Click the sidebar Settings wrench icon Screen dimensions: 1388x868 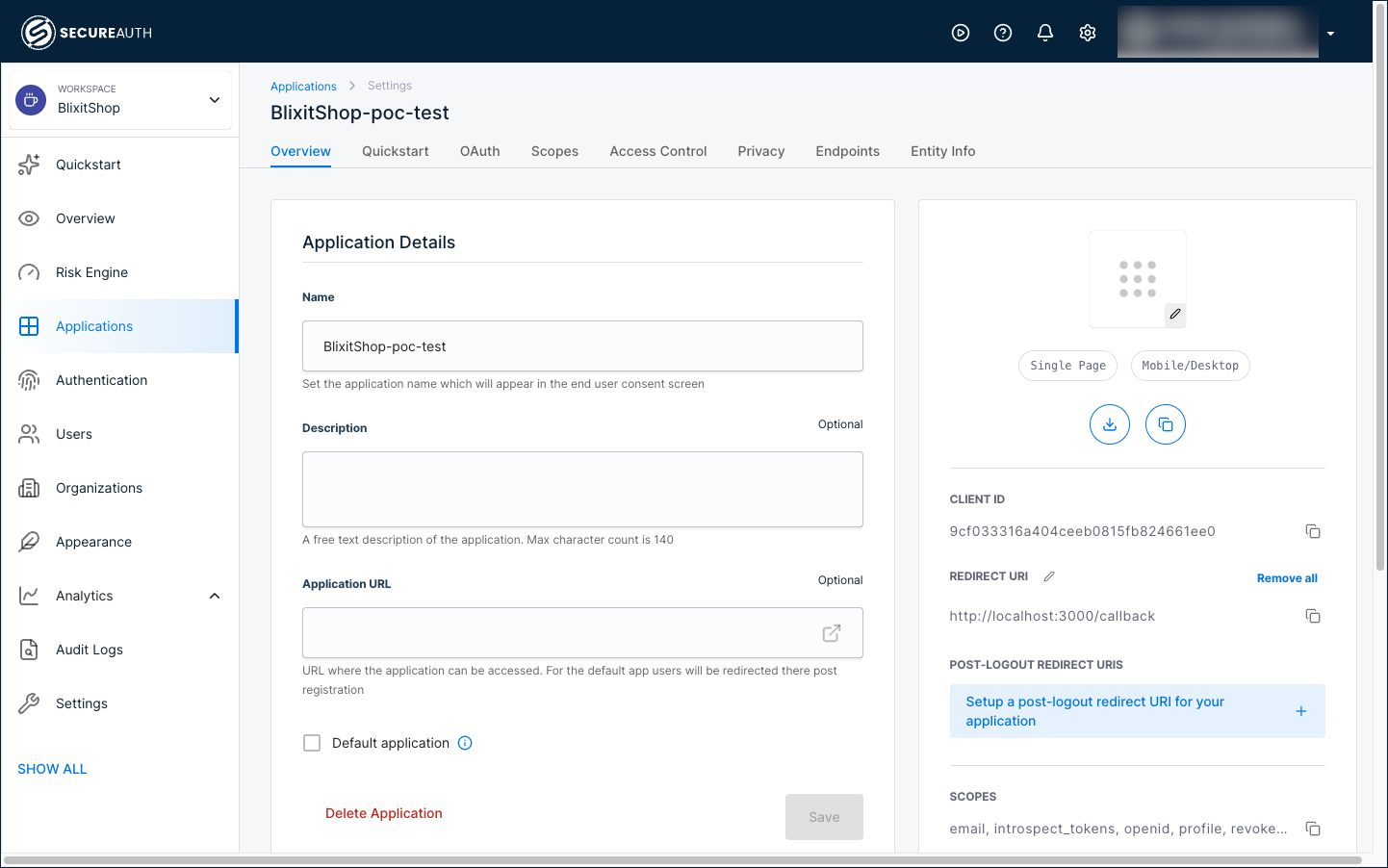pyautogui.click(x=29, y=703)
